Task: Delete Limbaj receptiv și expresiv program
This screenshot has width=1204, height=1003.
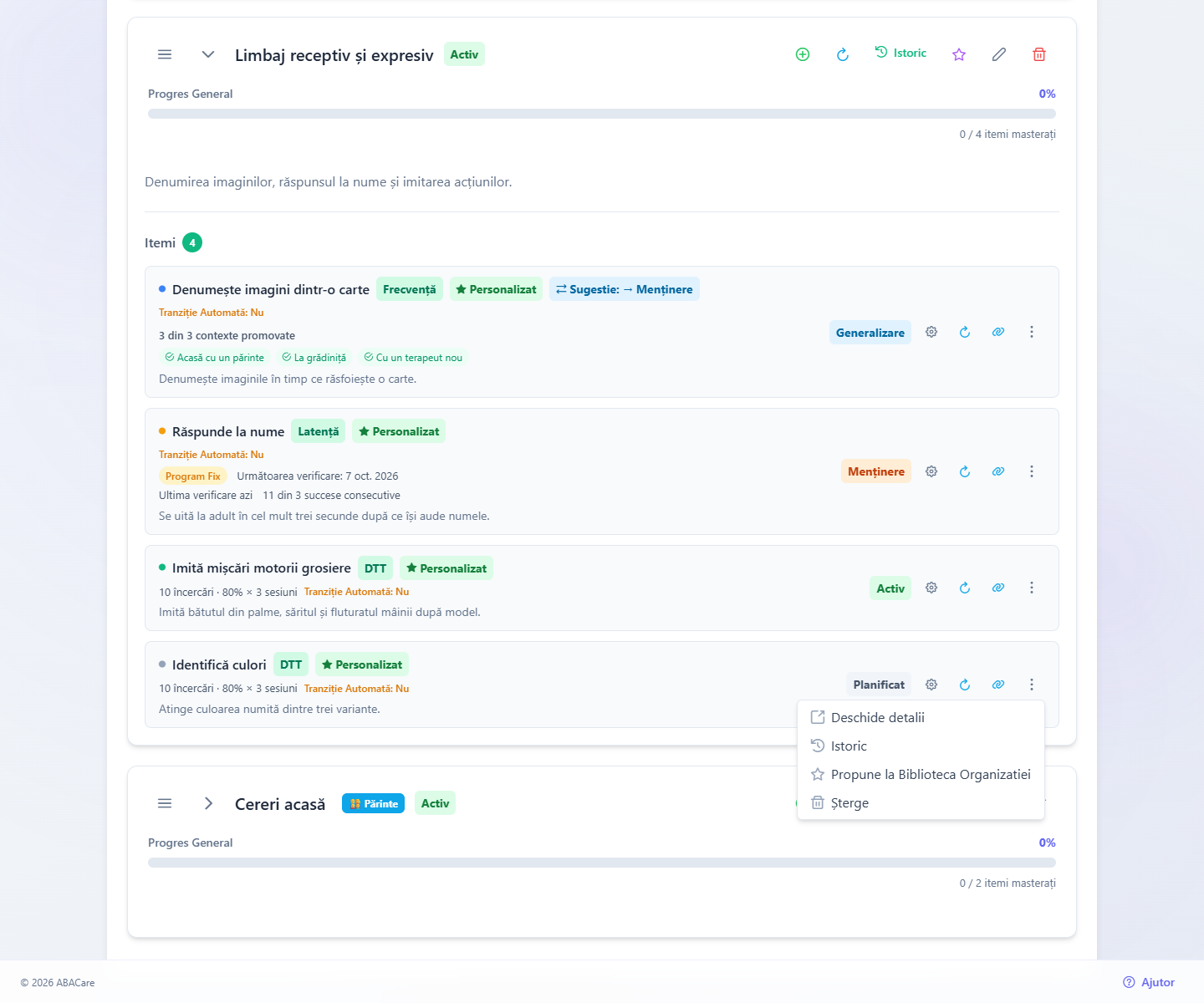Action: pyautogui.click(x=1039, y=54)
